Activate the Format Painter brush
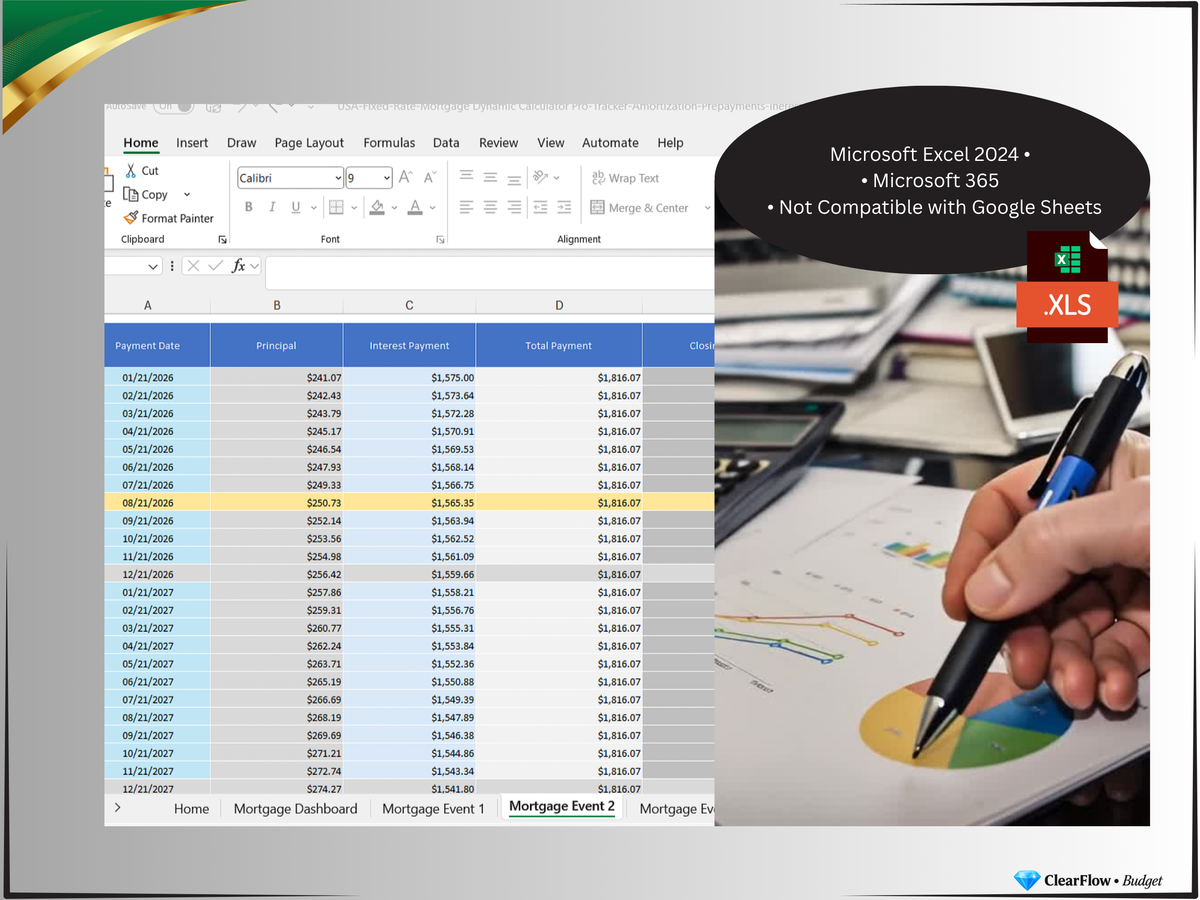 coord(168,218)
